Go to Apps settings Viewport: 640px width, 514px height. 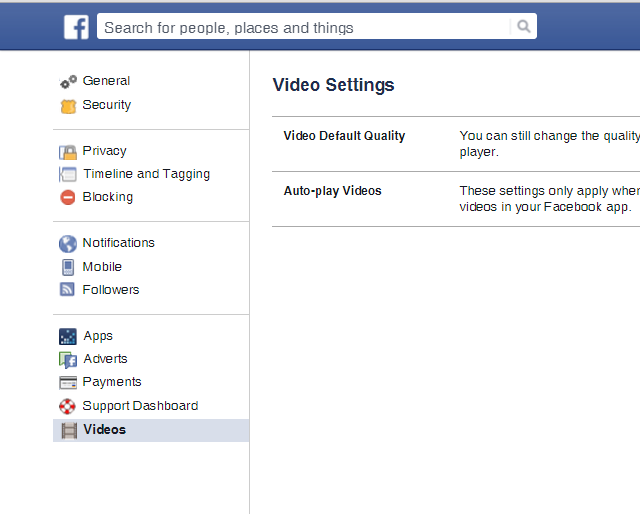coord(98,336)
